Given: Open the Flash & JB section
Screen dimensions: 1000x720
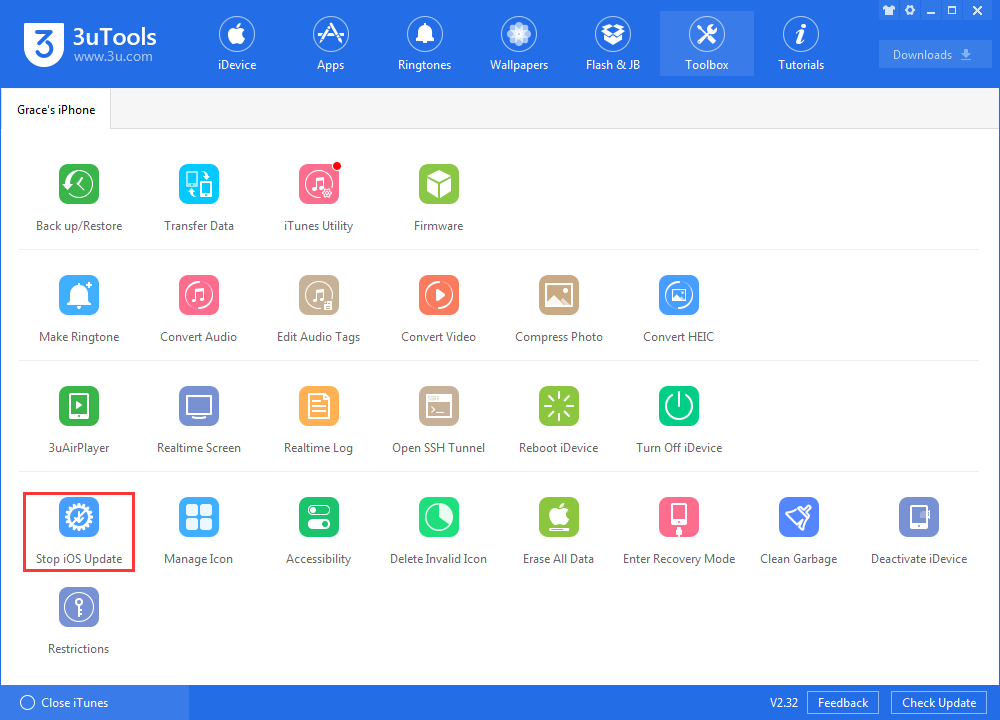Looking at the screenshot, I should tap(613, 43).
